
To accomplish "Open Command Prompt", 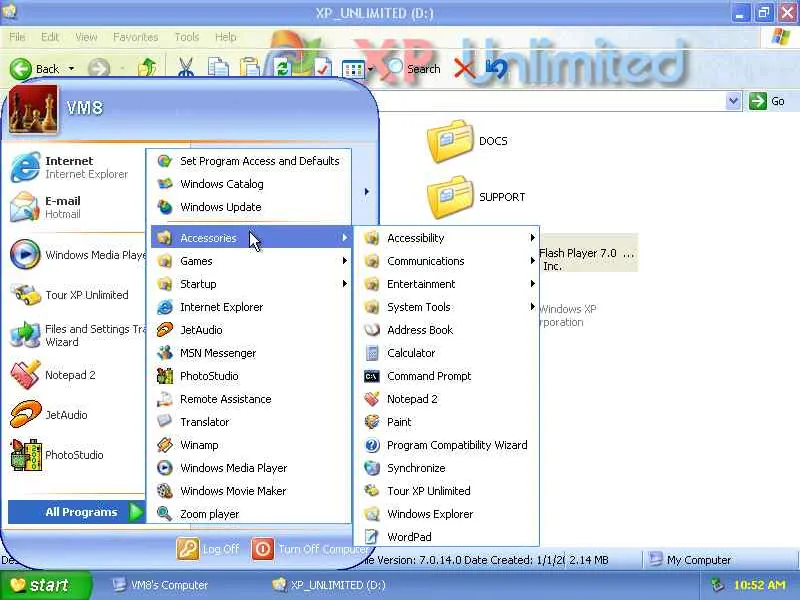I will [447, 376].
